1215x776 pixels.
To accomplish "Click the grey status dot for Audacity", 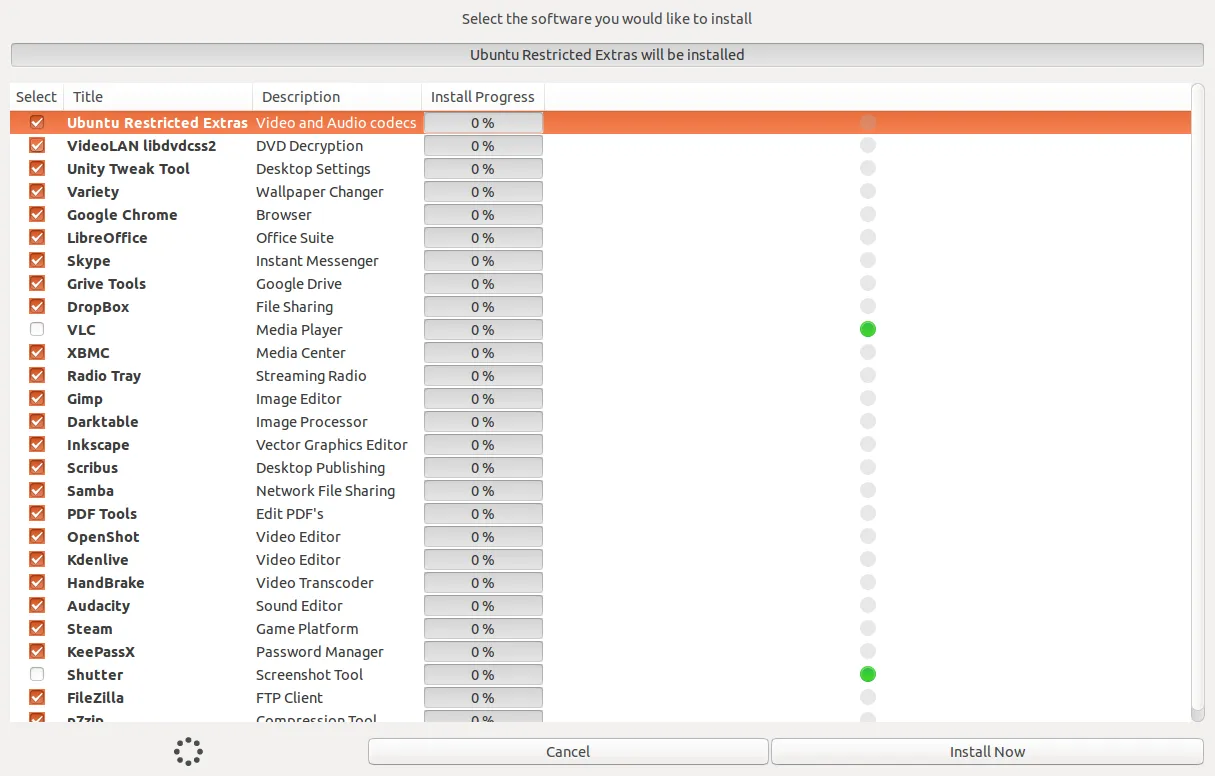I will coord(868,605).
